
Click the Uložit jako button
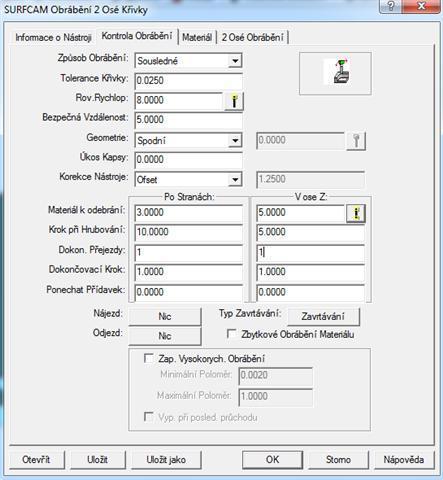[x=166, y=460]
